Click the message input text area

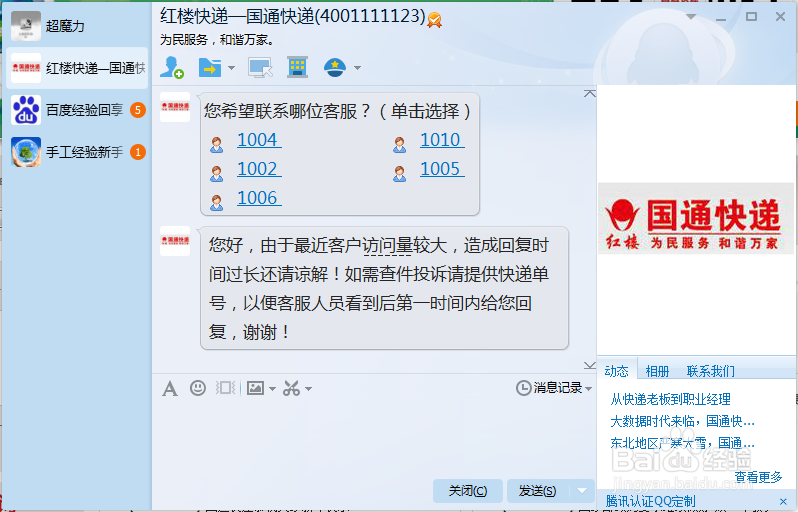coord(374,438)
